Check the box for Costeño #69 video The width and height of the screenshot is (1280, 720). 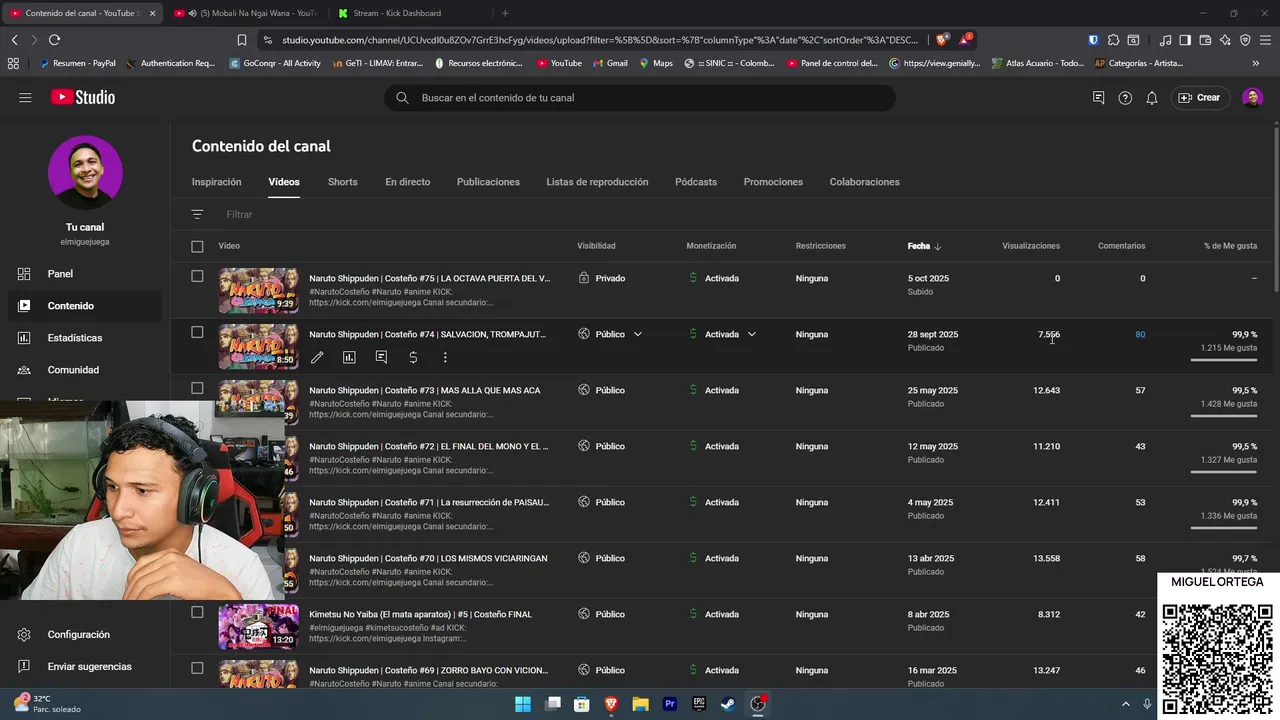(197, 668)
